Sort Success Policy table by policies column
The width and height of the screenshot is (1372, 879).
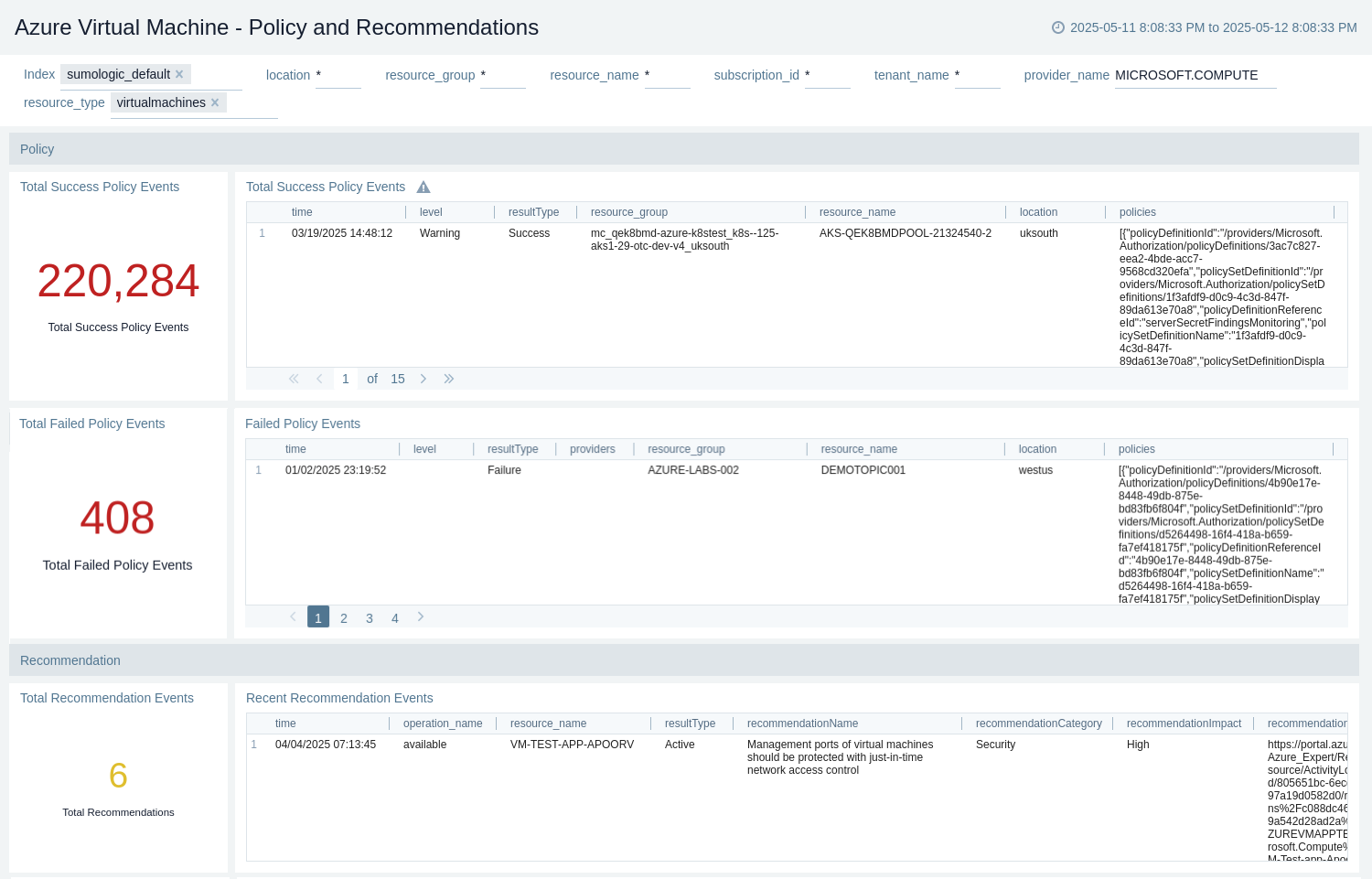[x=1138, y=212]
